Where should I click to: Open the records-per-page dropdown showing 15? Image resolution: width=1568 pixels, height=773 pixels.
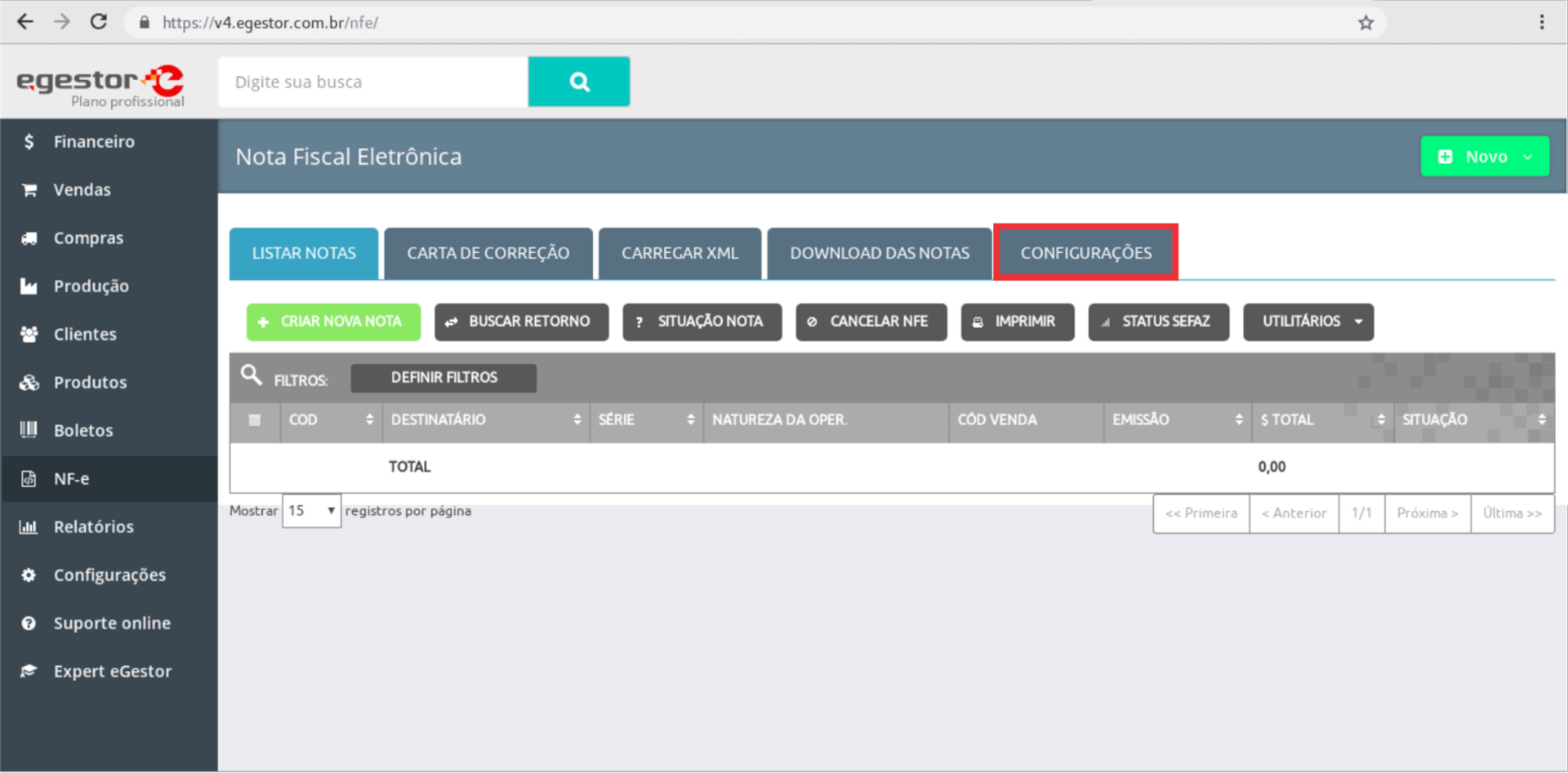pos(311,511)
